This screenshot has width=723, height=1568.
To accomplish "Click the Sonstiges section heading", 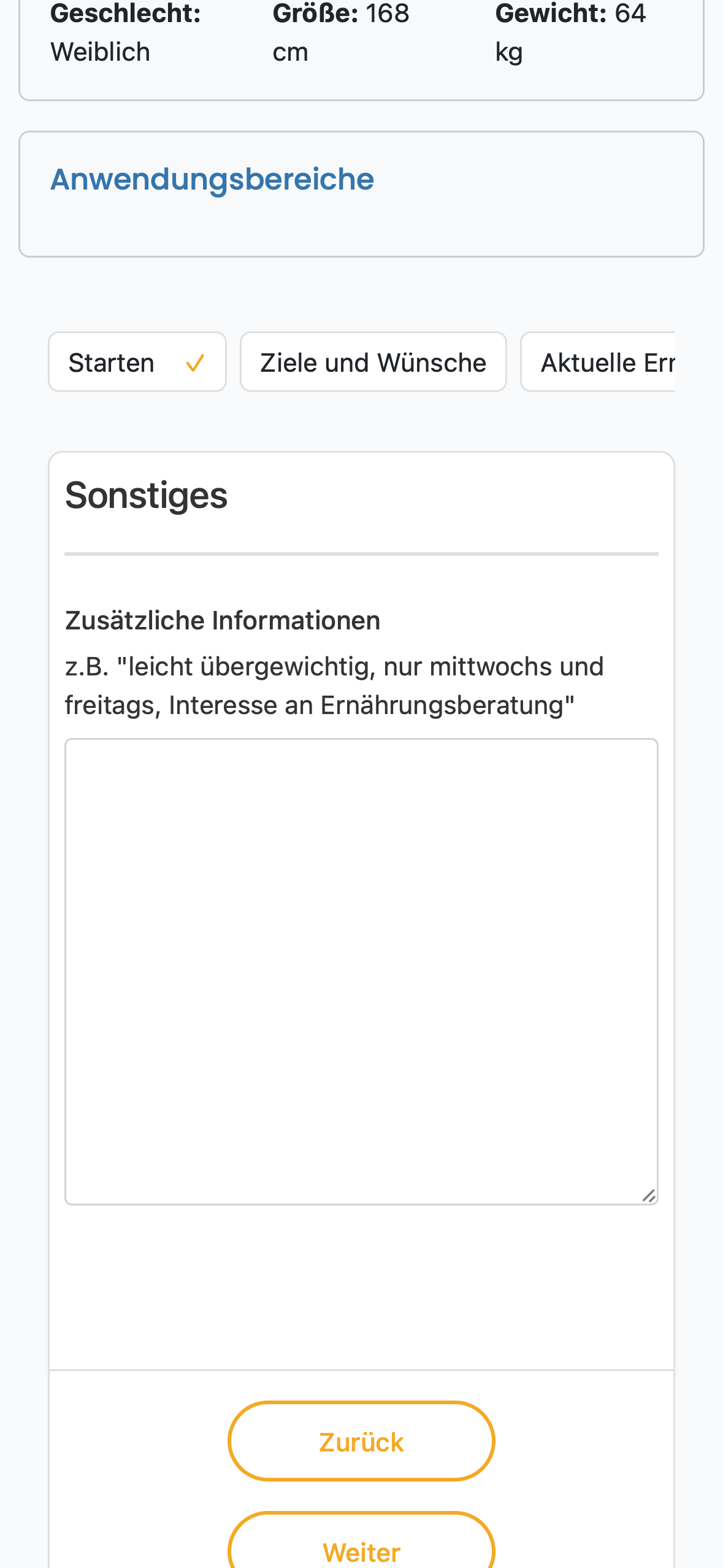I will [147, 495].
